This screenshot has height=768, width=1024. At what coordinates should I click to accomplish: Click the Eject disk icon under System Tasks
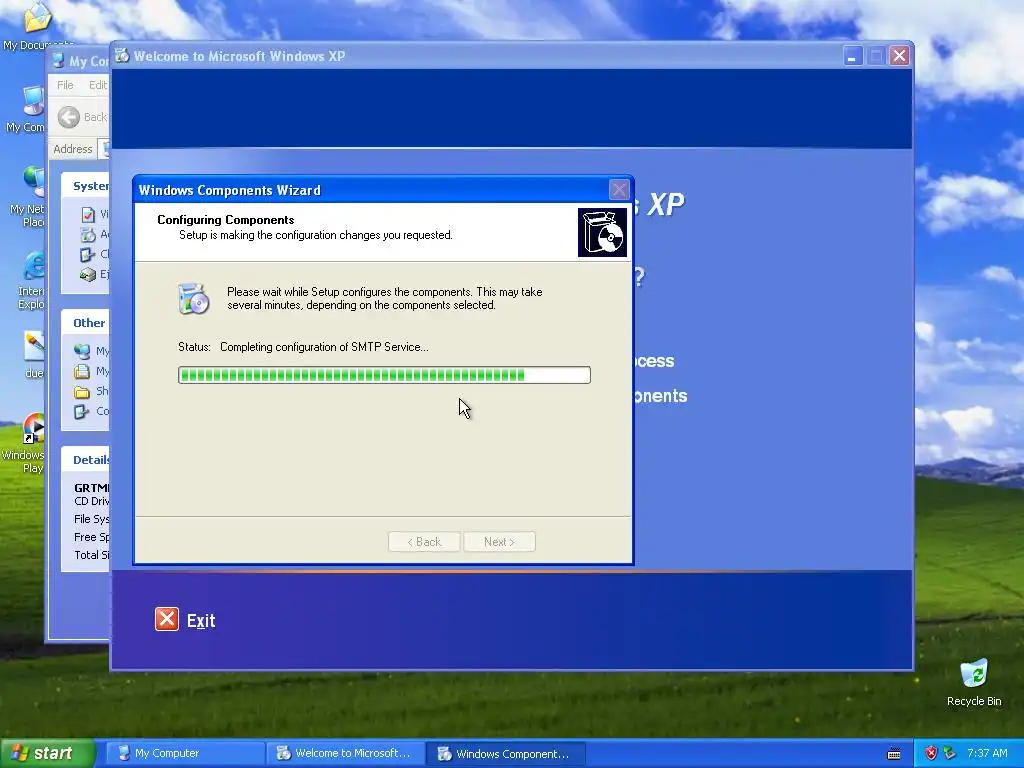click(88, 275)
